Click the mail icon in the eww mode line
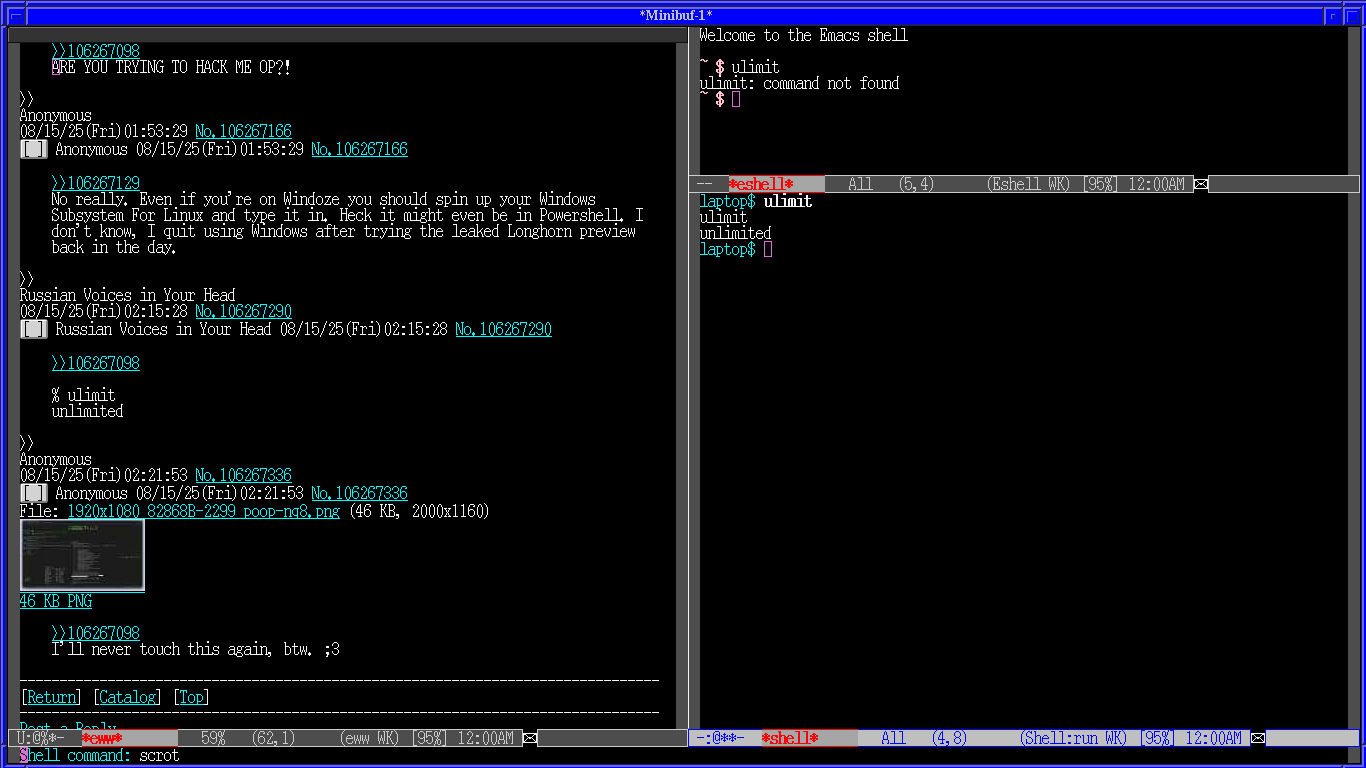1366x768 pixels. 531,739
